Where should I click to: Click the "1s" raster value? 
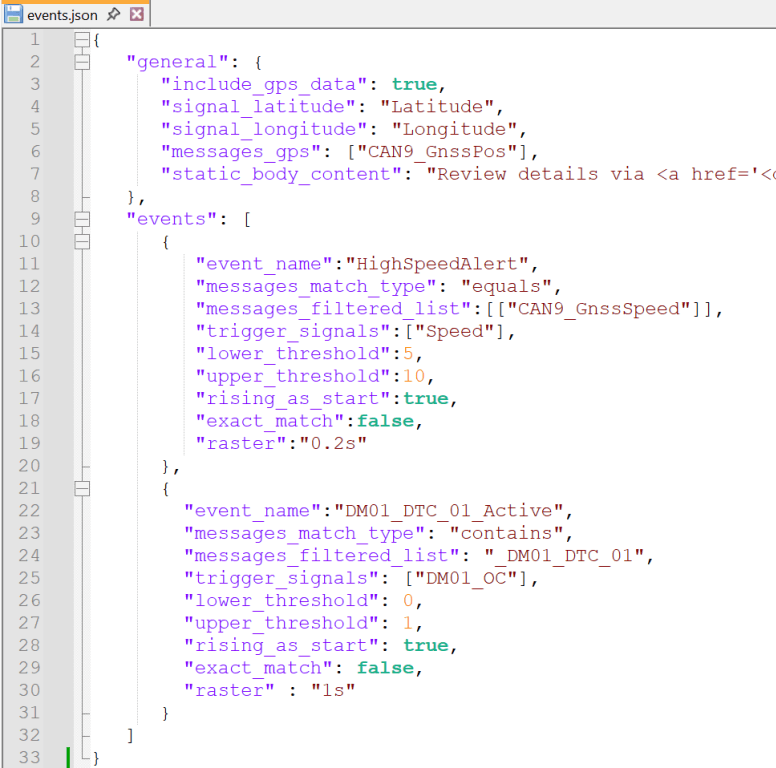click(x=334, y=690)
